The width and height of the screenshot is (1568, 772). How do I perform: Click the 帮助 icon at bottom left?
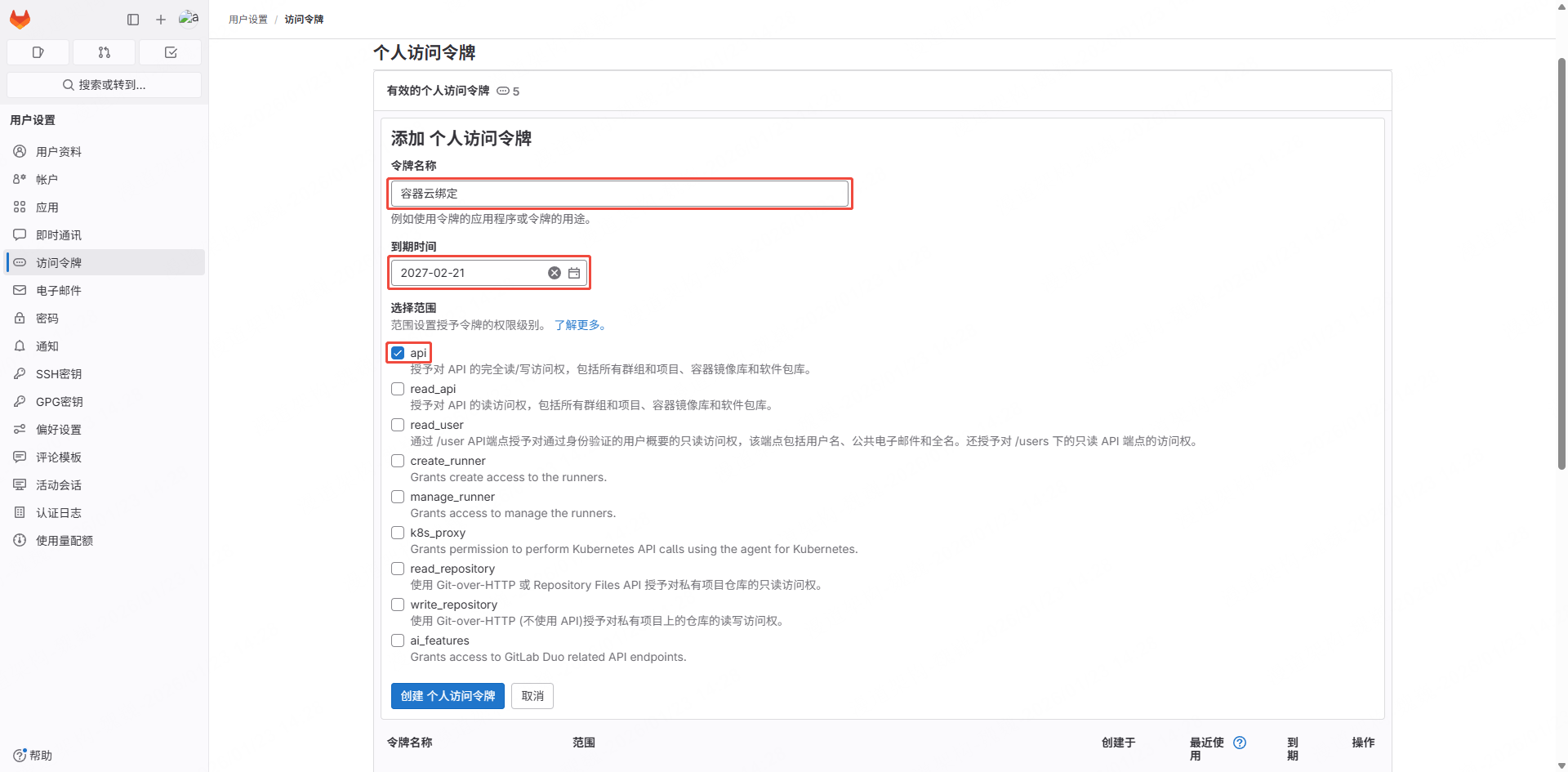click(x=20, y=756)
